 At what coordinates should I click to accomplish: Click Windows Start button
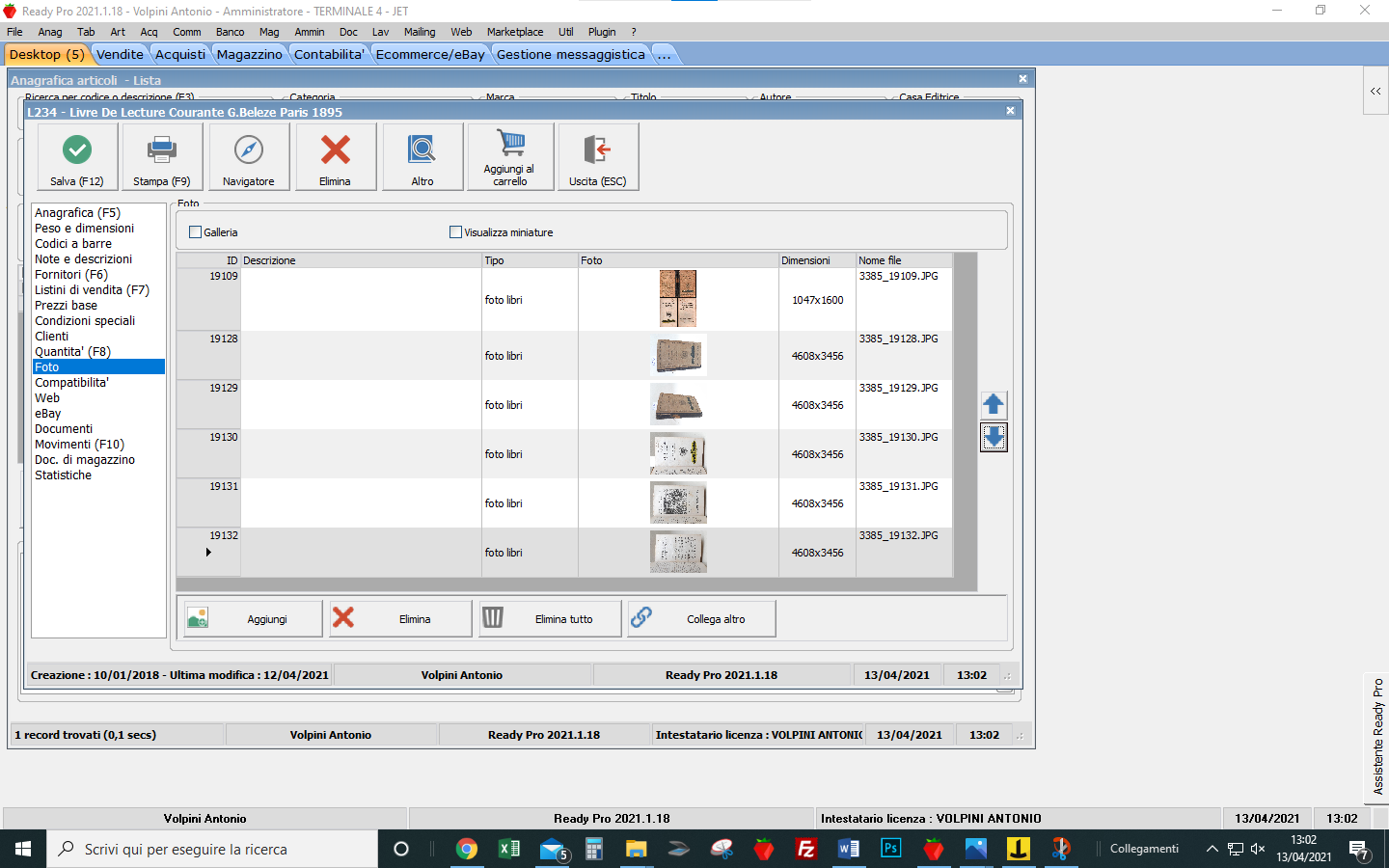(x=23, y=849)
